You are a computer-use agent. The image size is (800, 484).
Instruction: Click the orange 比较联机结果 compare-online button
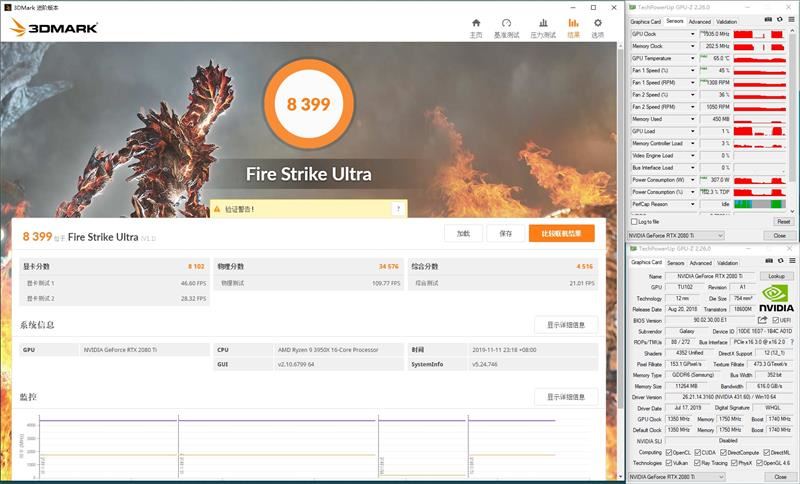coord(562,233)
